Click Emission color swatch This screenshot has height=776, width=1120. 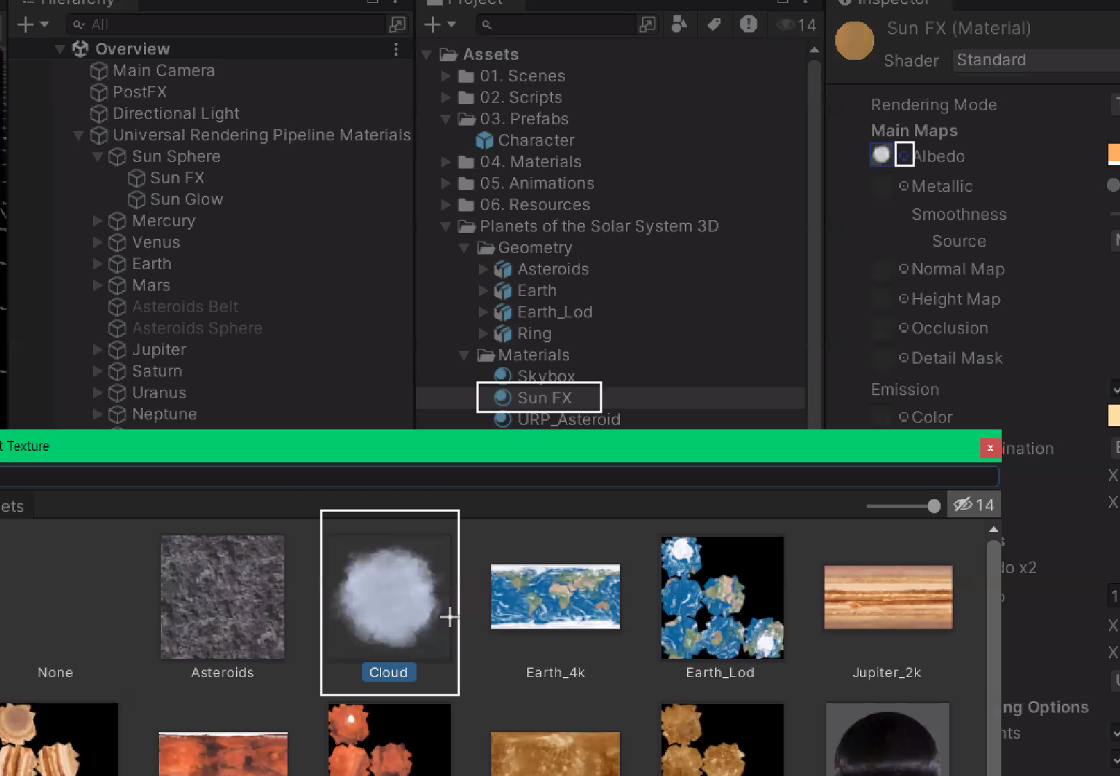coord(1114,415)
